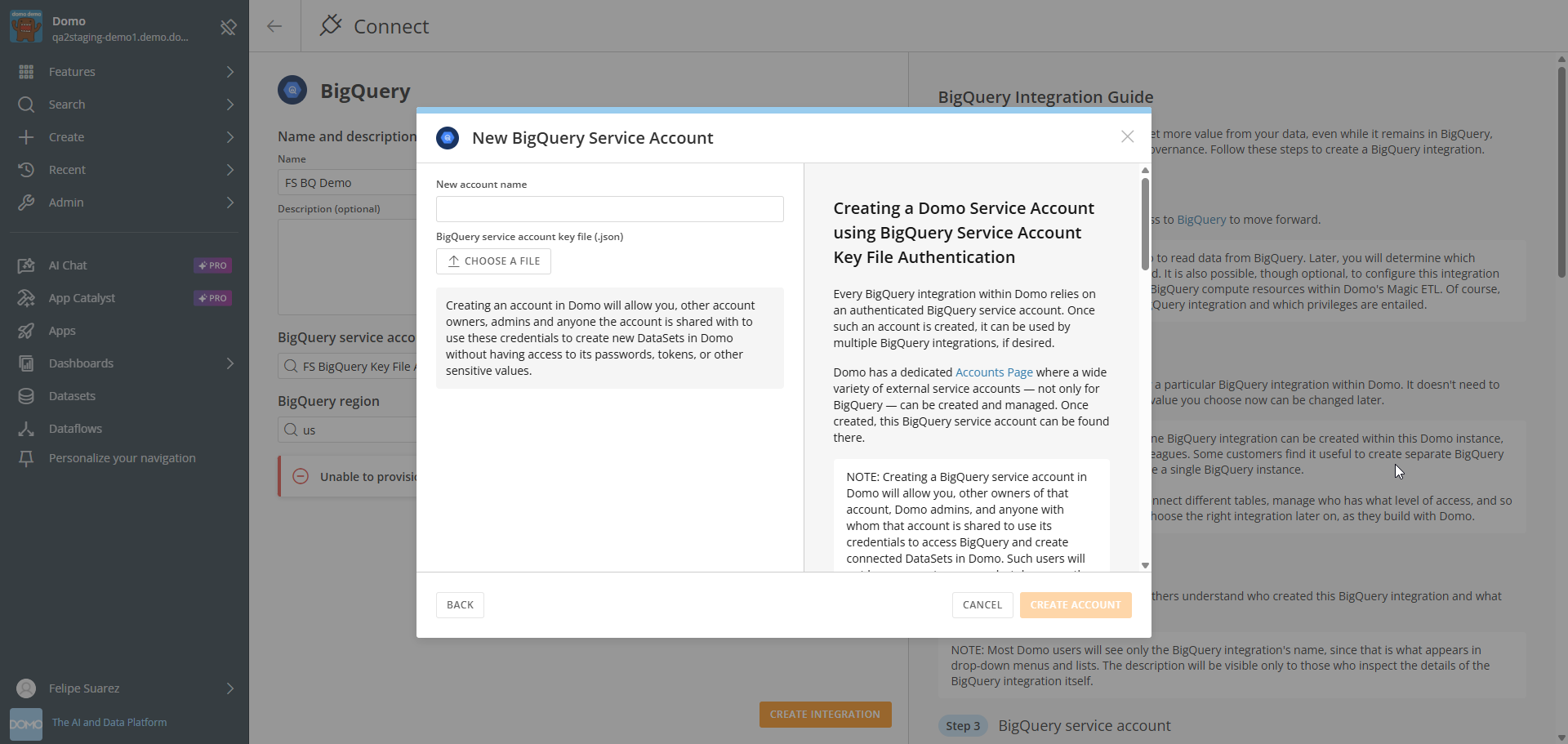Click the error icon in Unable to provision alert
This screenshot has height=744, width=1568.
tap(301, 476)
